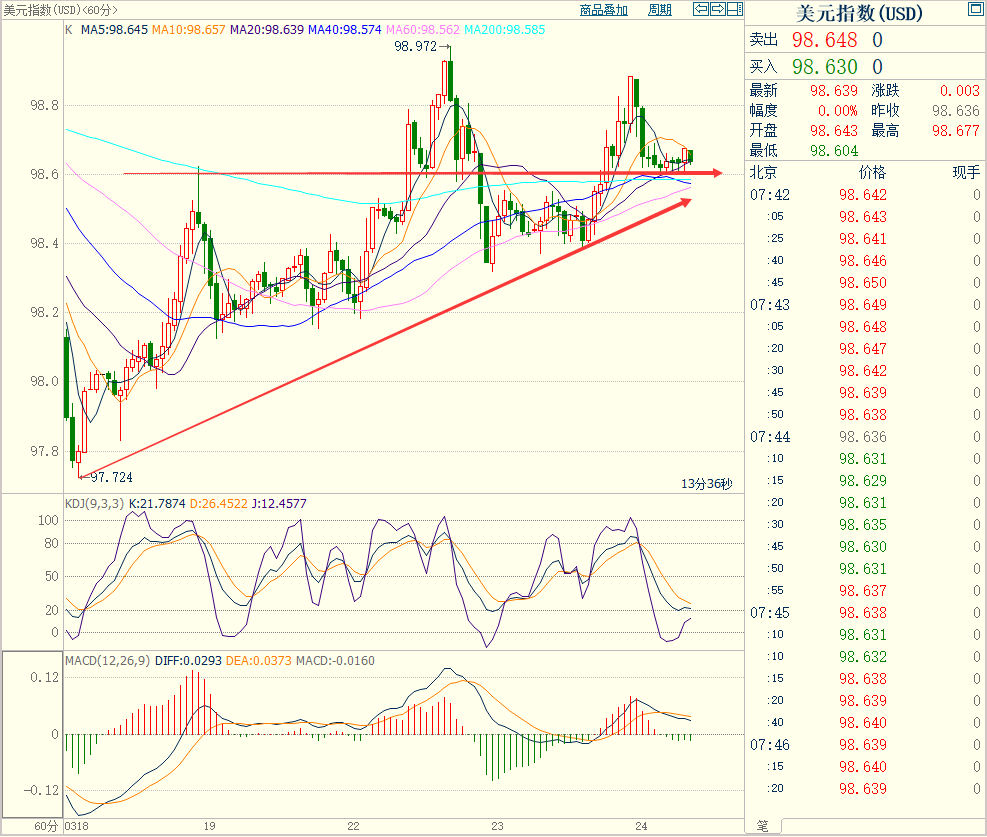Click the split panel layout icon

(734, 10)
